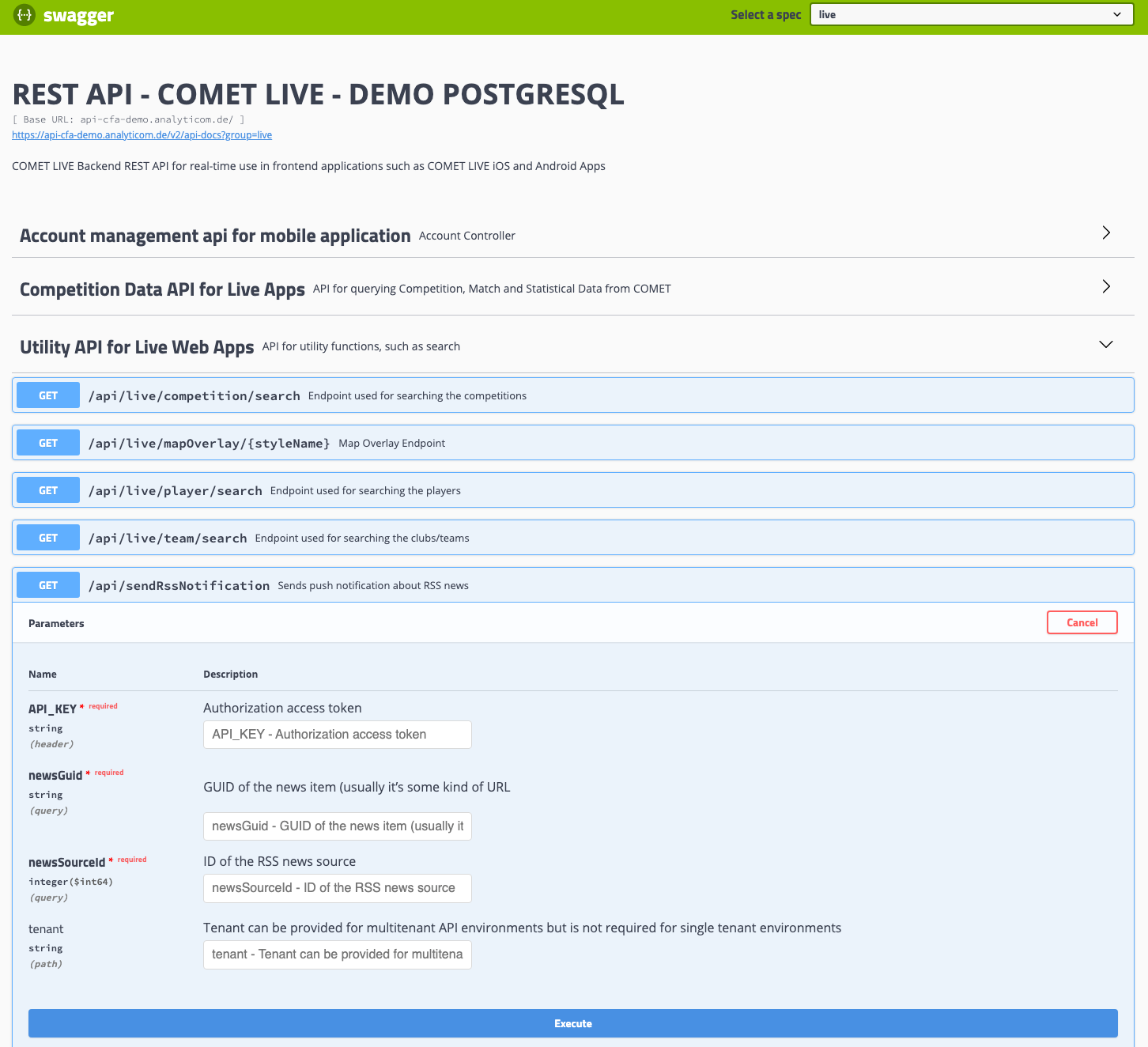Screen dimensions: 1148x1047
Task: Click GET badge for team search
Action: [48, 538]
